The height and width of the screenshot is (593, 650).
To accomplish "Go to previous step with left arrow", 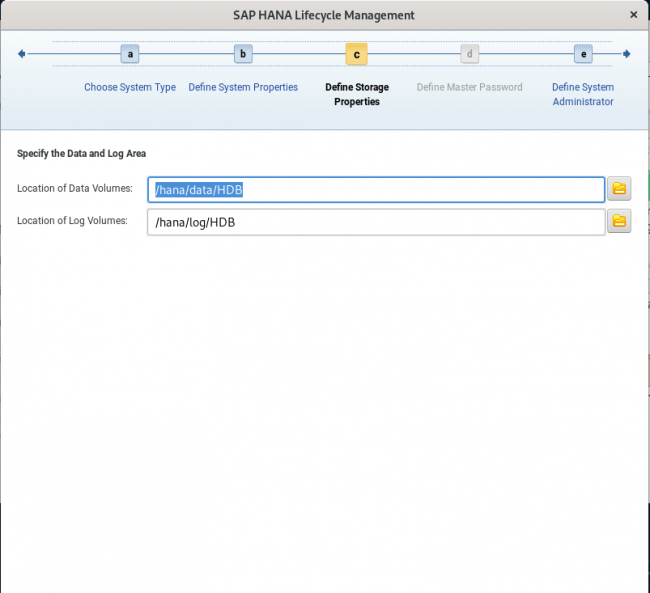I will pyautogui.click(x=22, y=54).
